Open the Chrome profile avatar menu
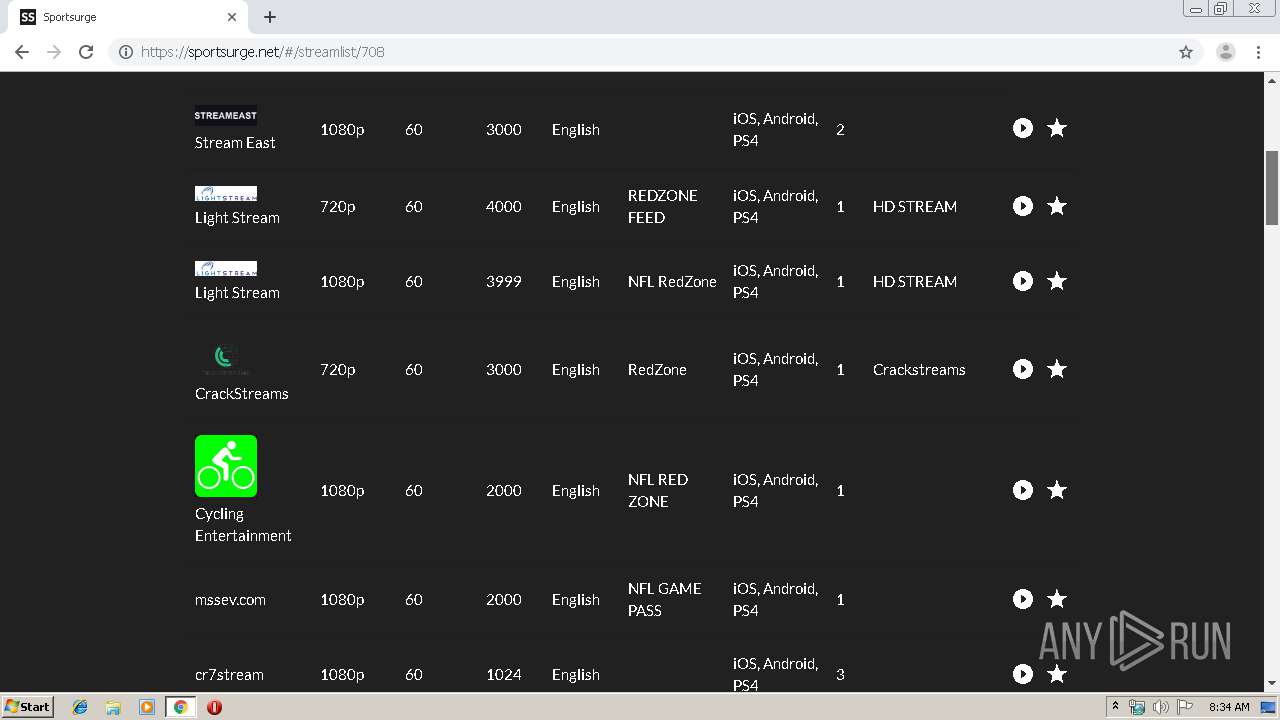This screenshot has height=720, width=1280. tap(1226, 52)
